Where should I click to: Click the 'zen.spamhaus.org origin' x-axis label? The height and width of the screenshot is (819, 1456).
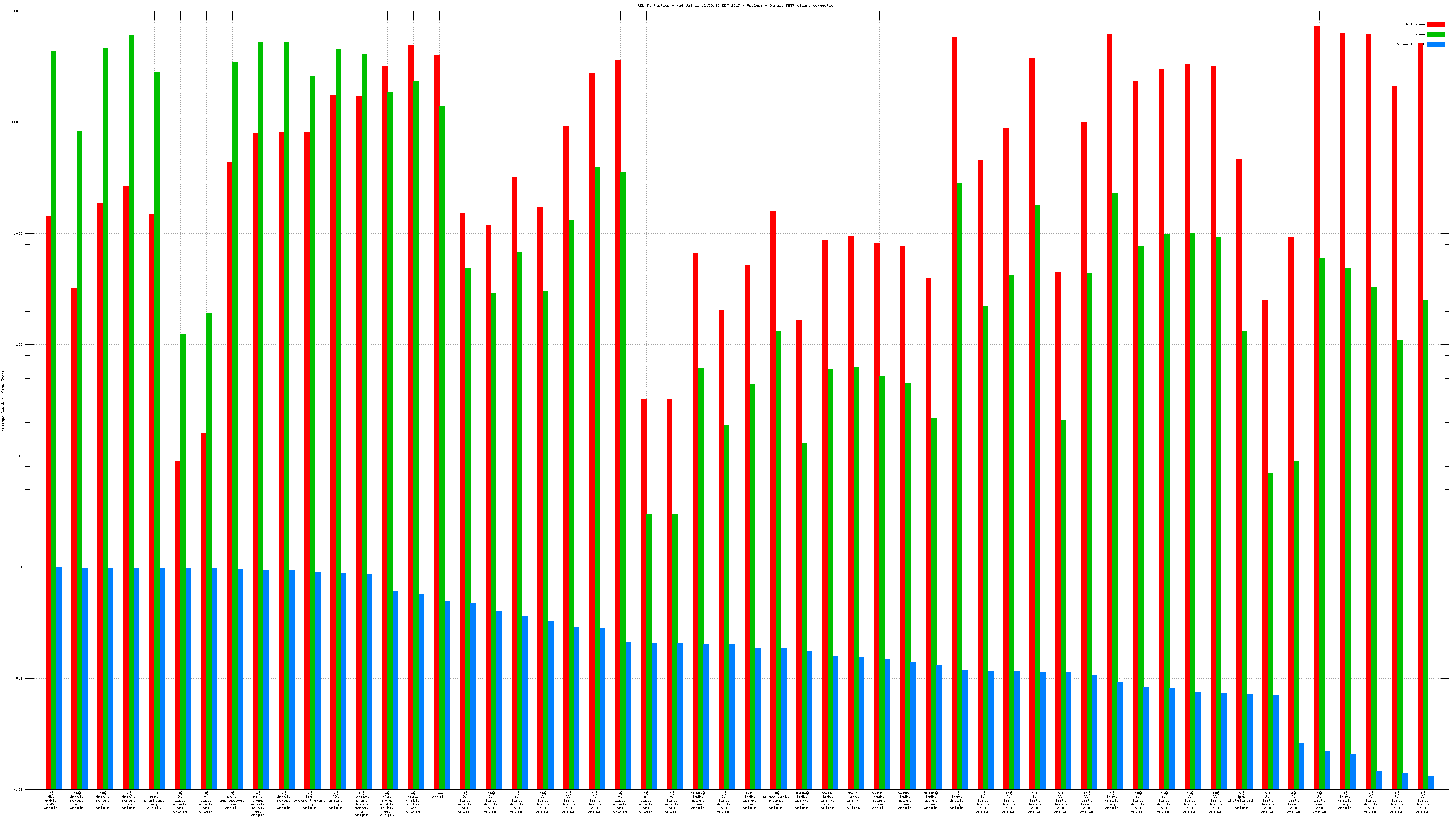(x=154, y=800)
